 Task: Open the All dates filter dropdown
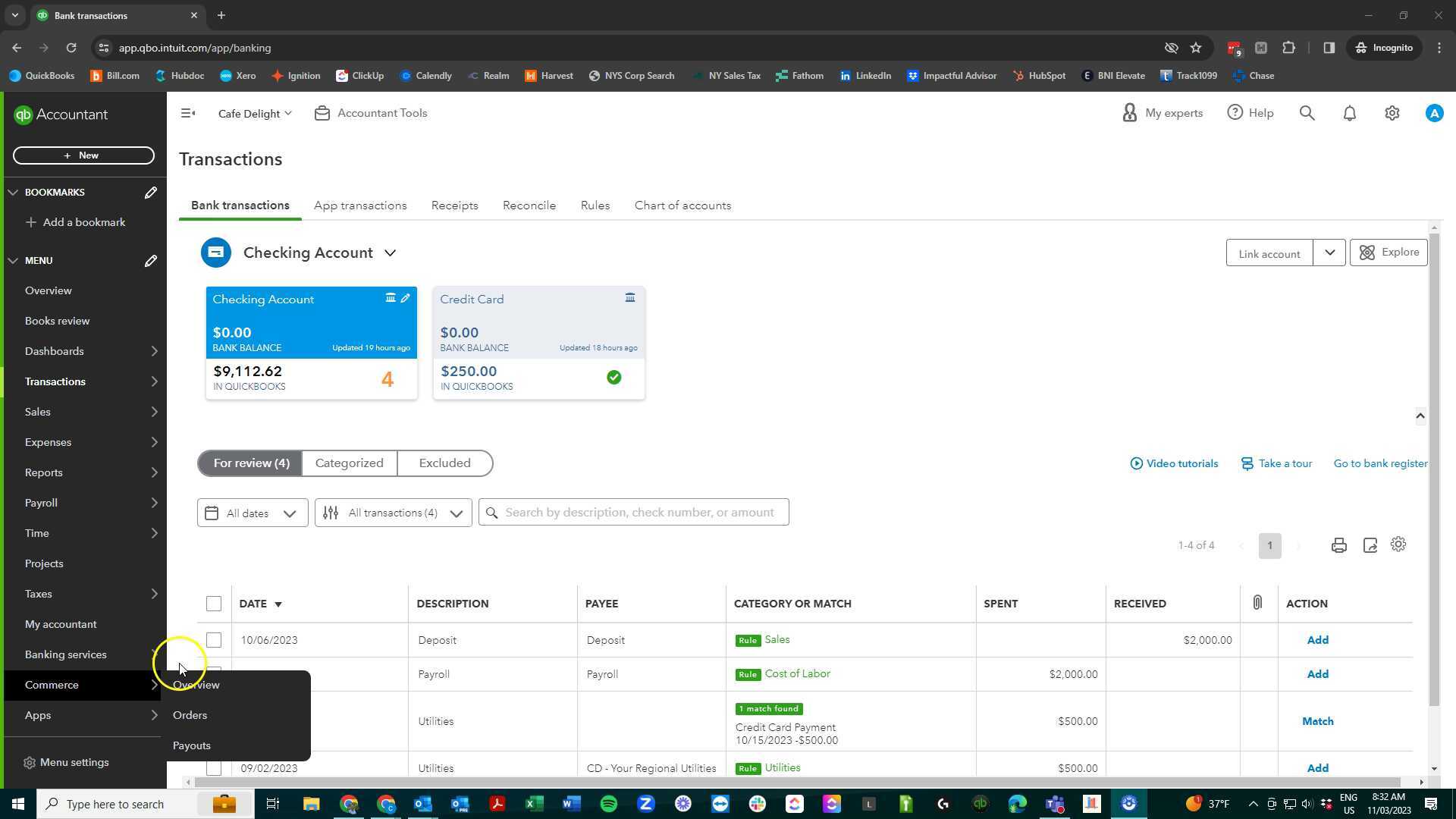click(x=253, y=513)
